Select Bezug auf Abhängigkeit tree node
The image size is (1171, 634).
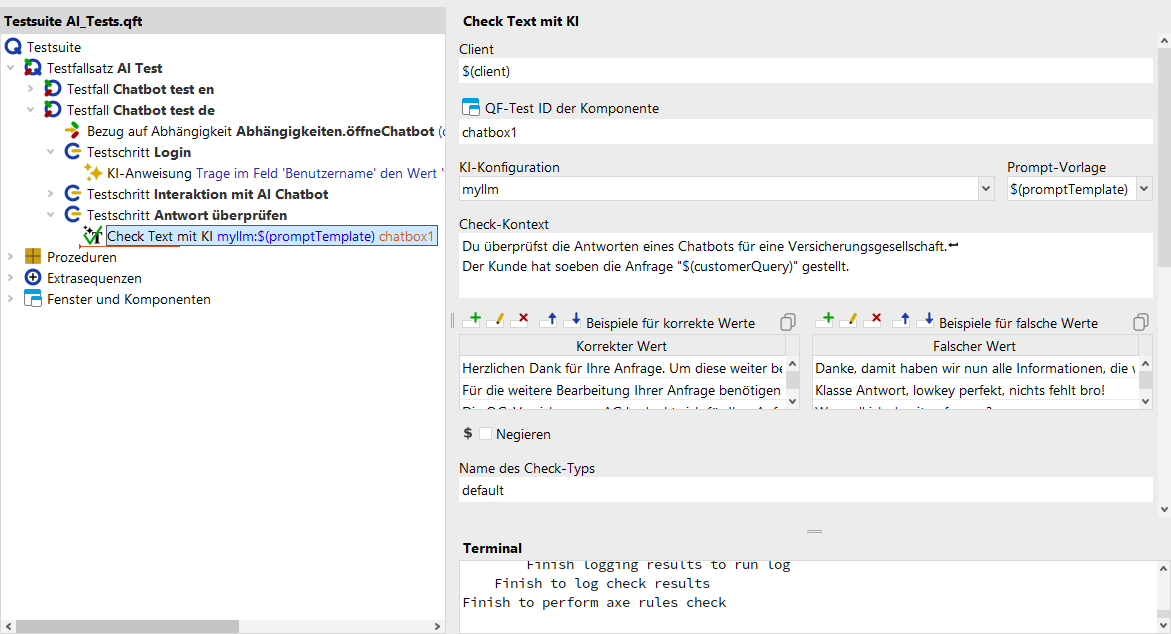pos(266,131)
